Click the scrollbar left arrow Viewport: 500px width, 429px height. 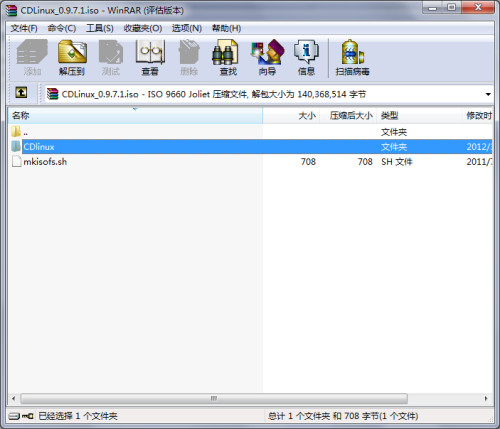13,398
